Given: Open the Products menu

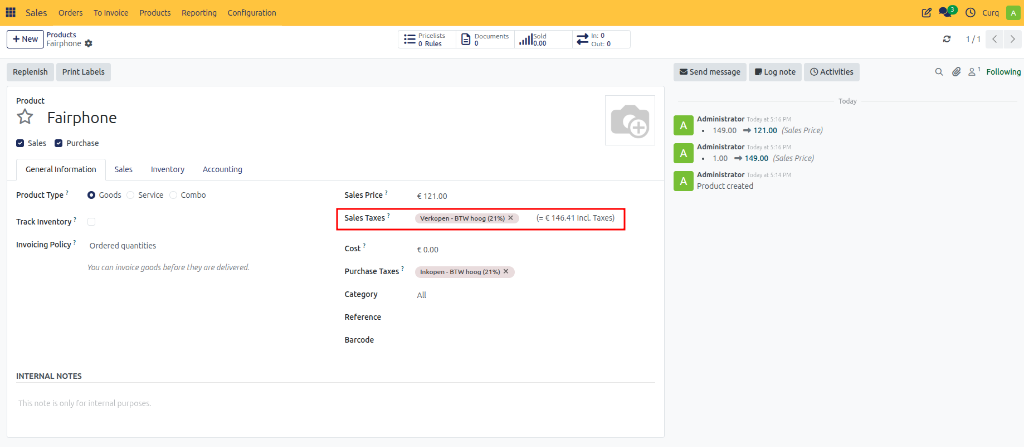Looking at the screenshot, I should coord(155,12).
